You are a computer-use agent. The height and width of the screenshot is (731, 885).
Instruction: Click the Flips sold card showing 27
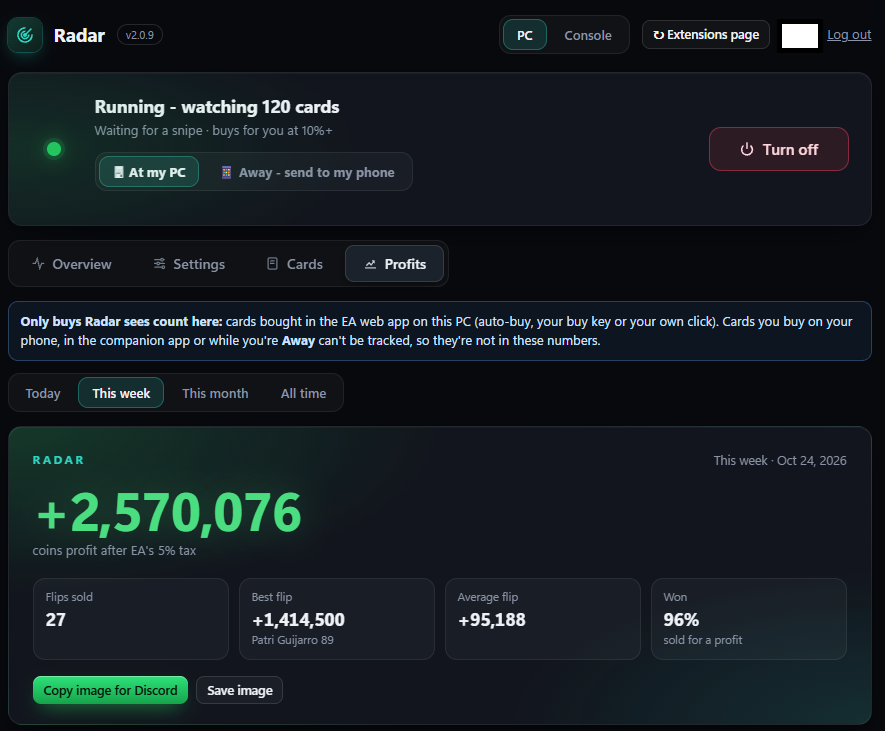[x=131, y=619]
